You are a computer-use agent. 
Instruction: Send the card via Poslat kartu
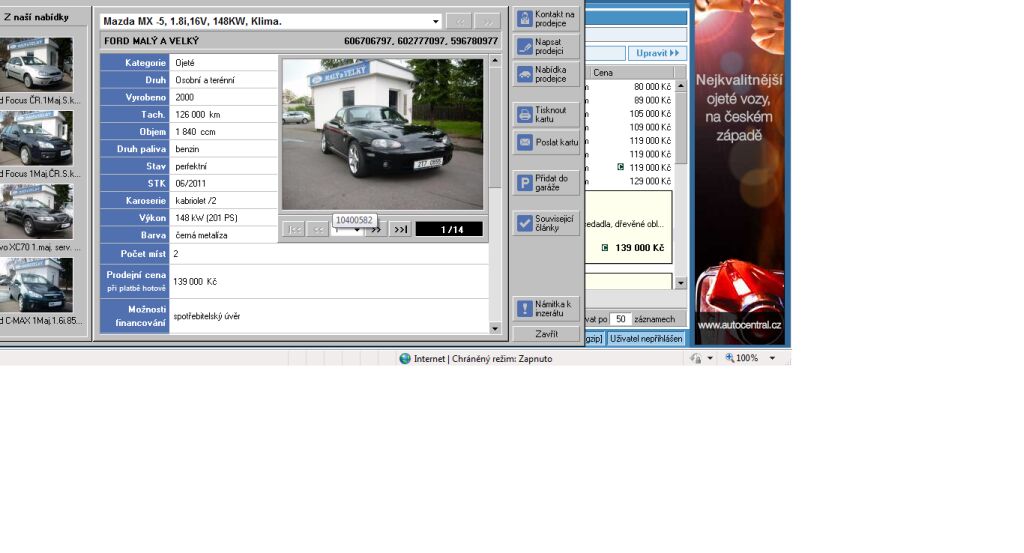(546, 142)
